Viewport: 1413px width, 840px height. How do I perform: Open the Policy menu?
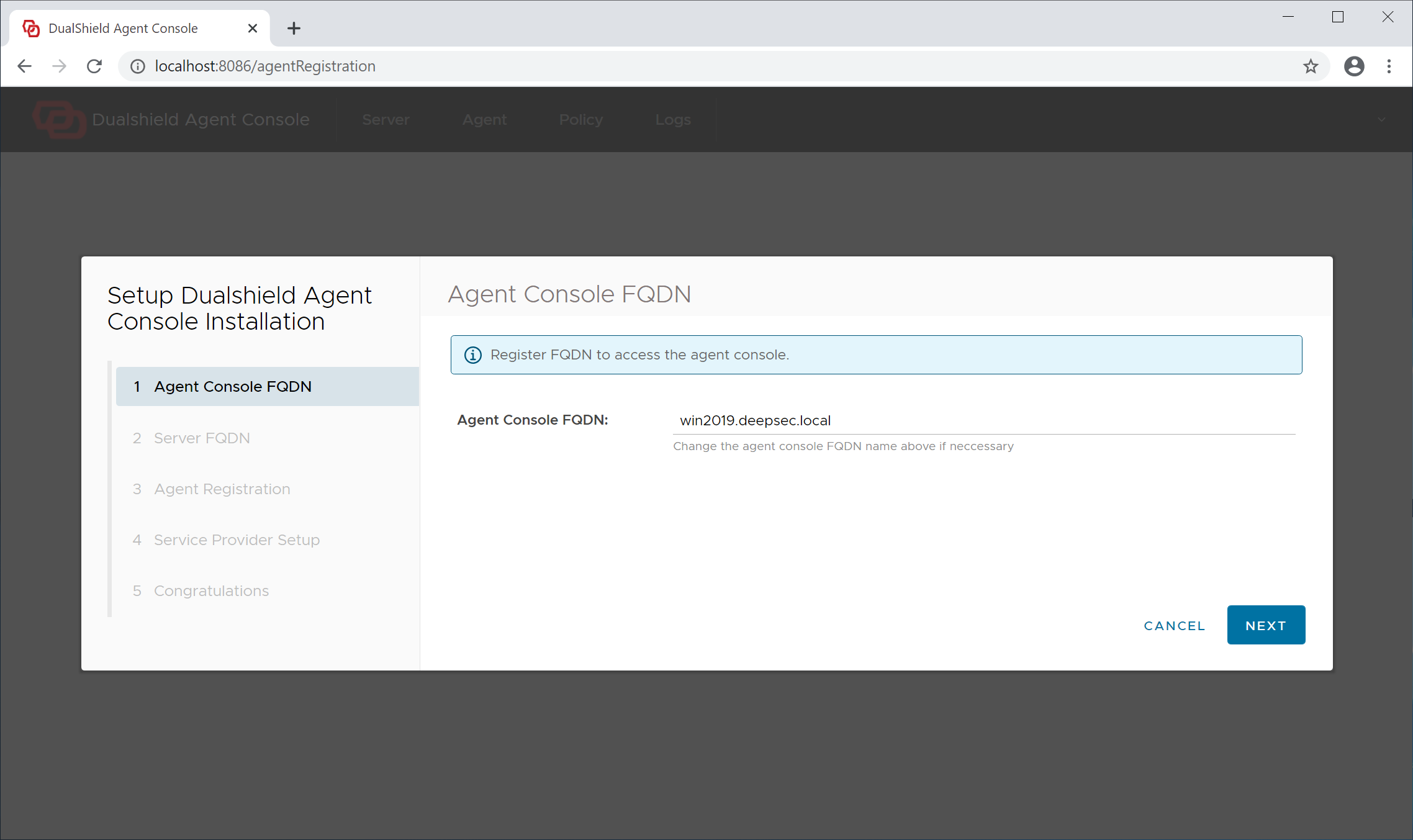pyautogui.click(x=580, y=119)
